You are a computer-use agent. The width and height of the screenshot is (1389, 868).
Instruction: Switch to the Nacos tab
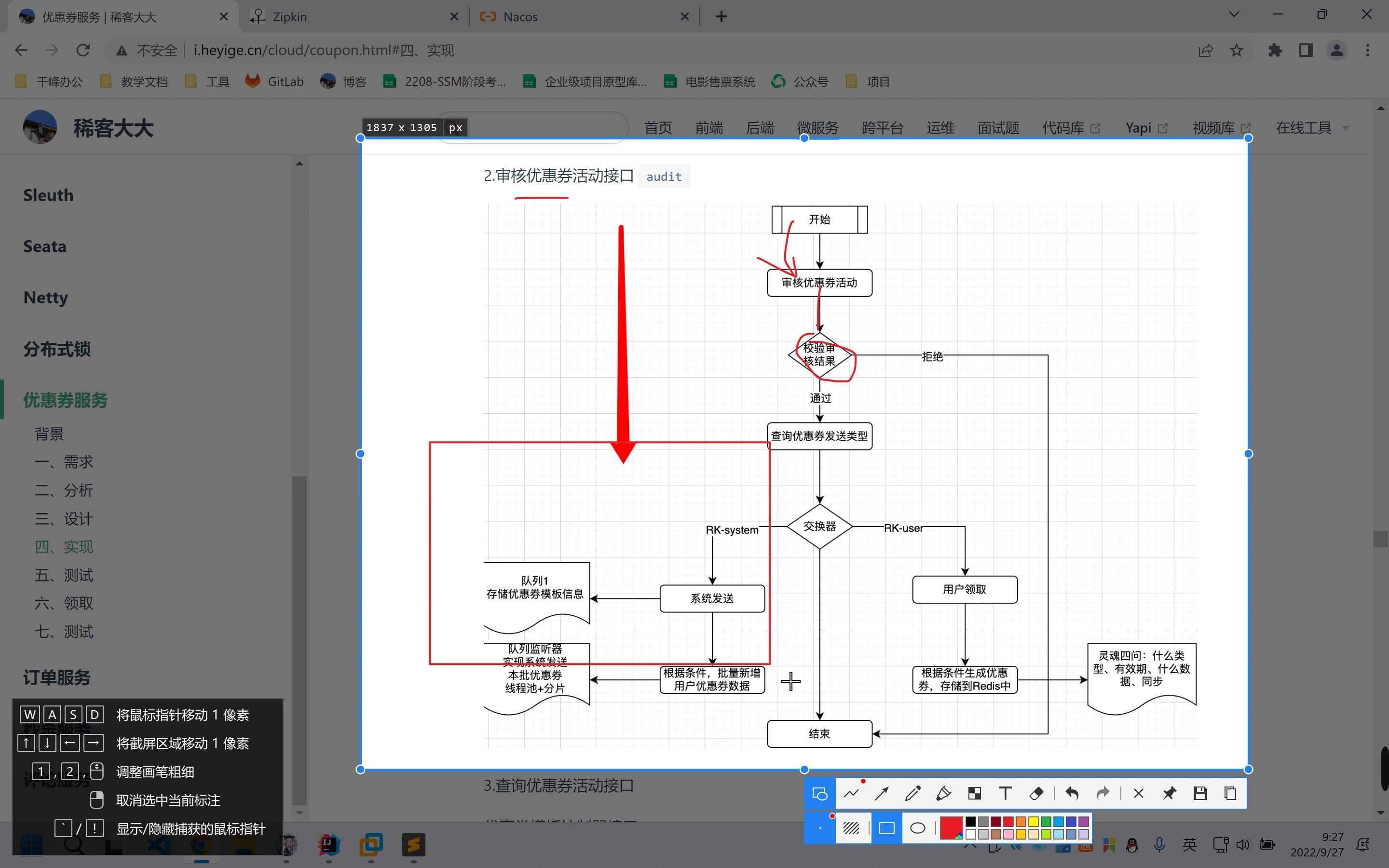tap(585, 17)
